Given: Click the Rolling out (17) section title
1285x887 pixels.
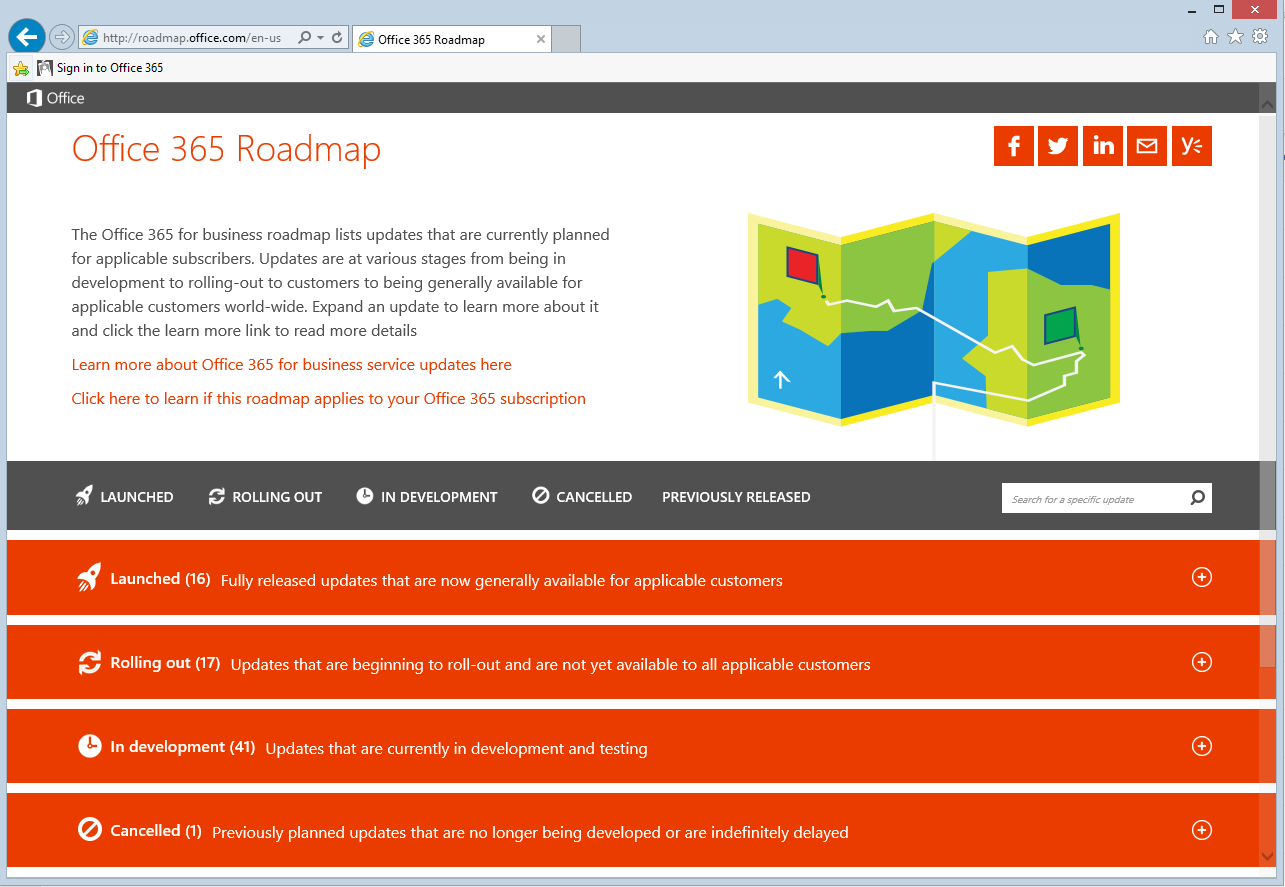Looking at the screenshot, I should tap(165, 663).
